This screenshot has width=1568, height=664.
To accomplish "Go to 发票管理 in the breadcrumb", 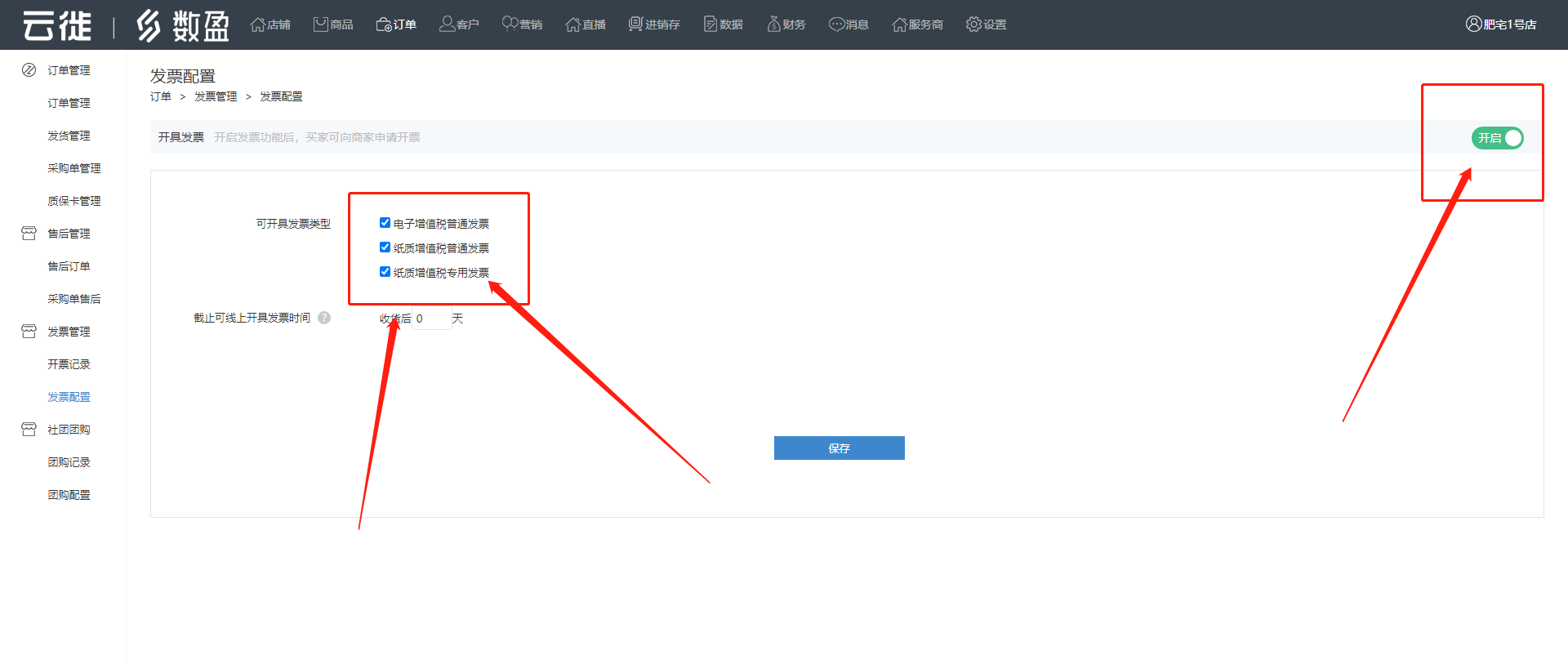I will click(x=216, y=96).
